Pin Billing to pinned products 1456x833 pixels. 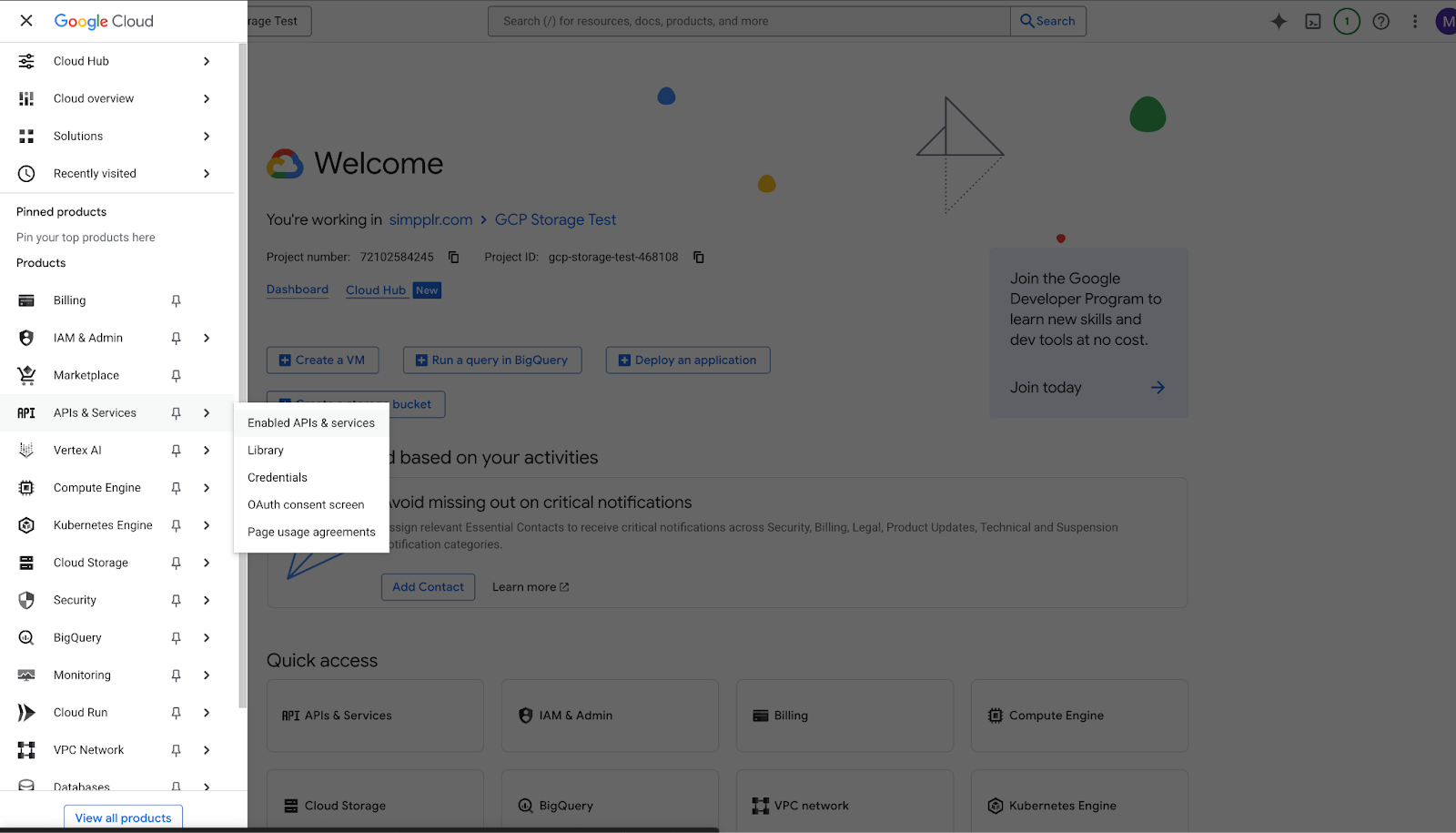tap(177, 300)
